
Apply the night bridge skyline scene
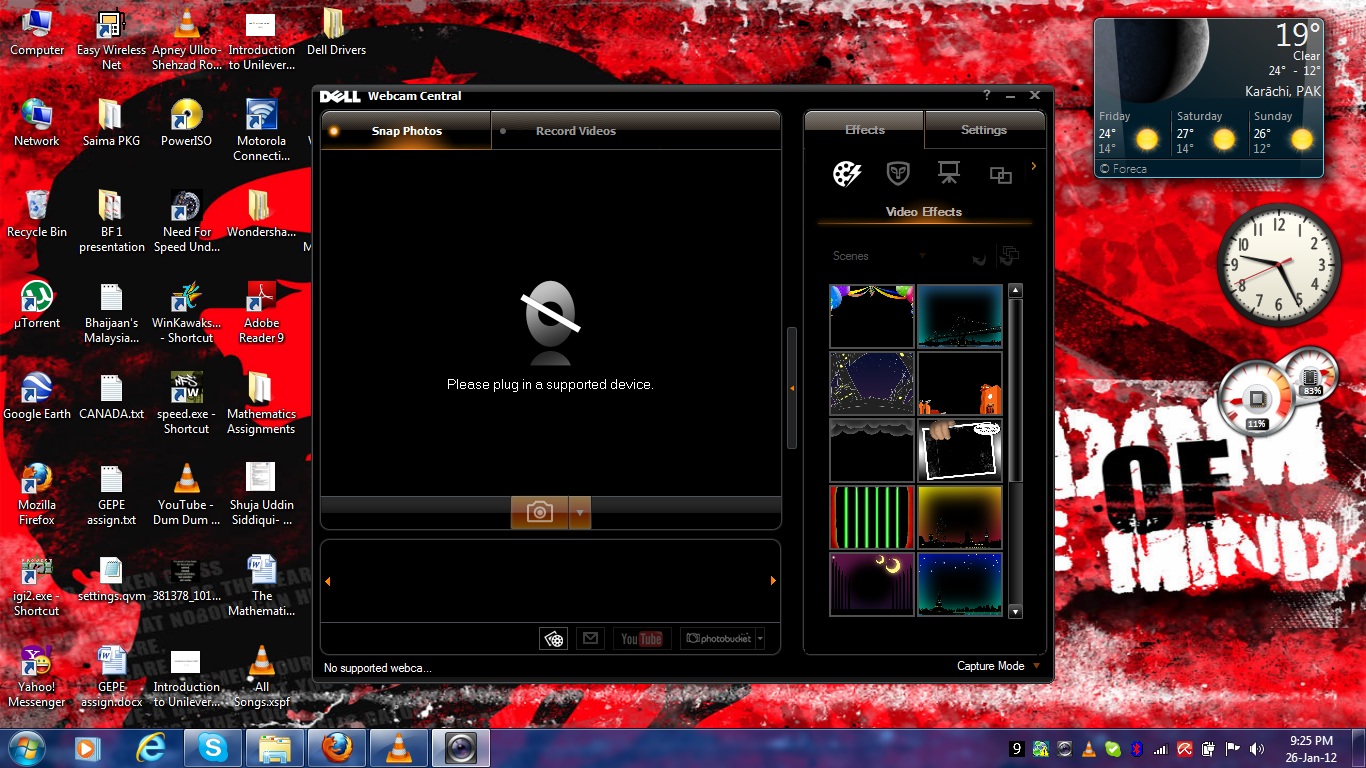point(960,315)
